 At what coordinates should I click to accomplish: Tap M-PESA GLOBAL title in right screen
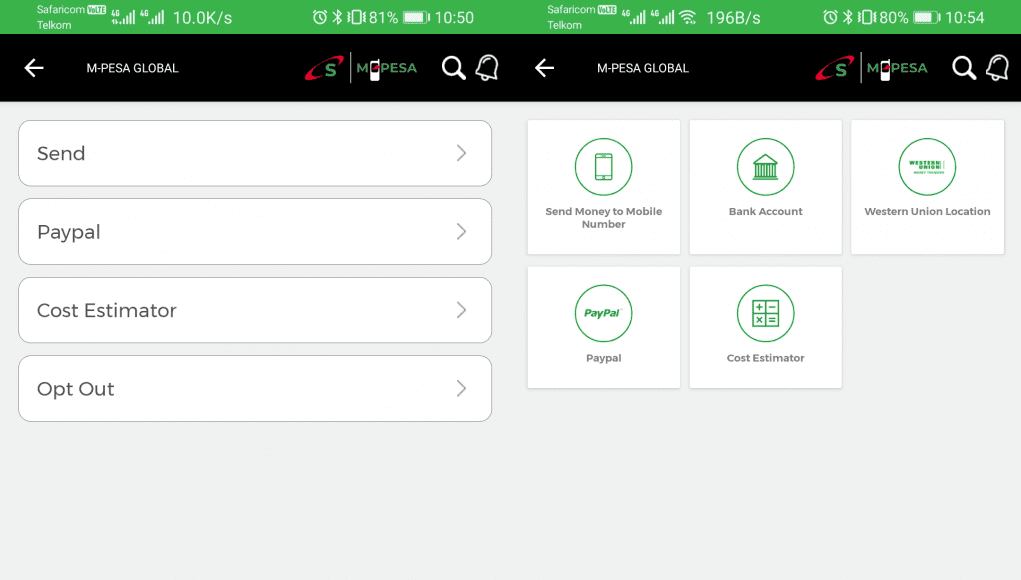click(x=643, y=68)
